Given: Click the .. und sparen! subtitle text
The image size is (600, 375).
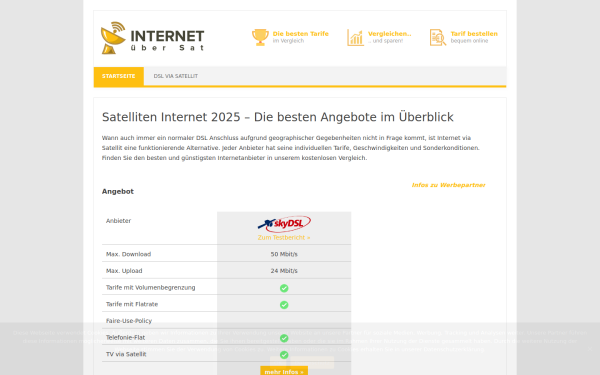Looking at the screenshot, I should [385, 41].
